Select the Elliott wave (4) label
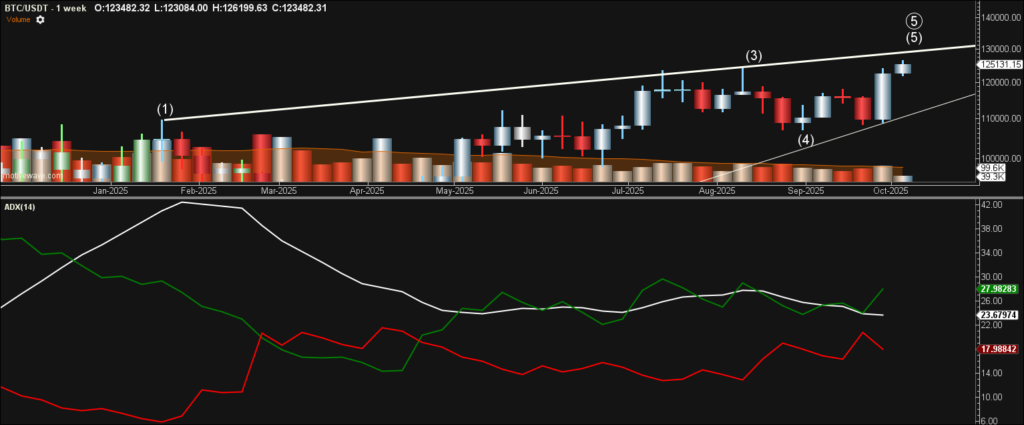This screenshot has height=425, width=1024. [807, 139]
